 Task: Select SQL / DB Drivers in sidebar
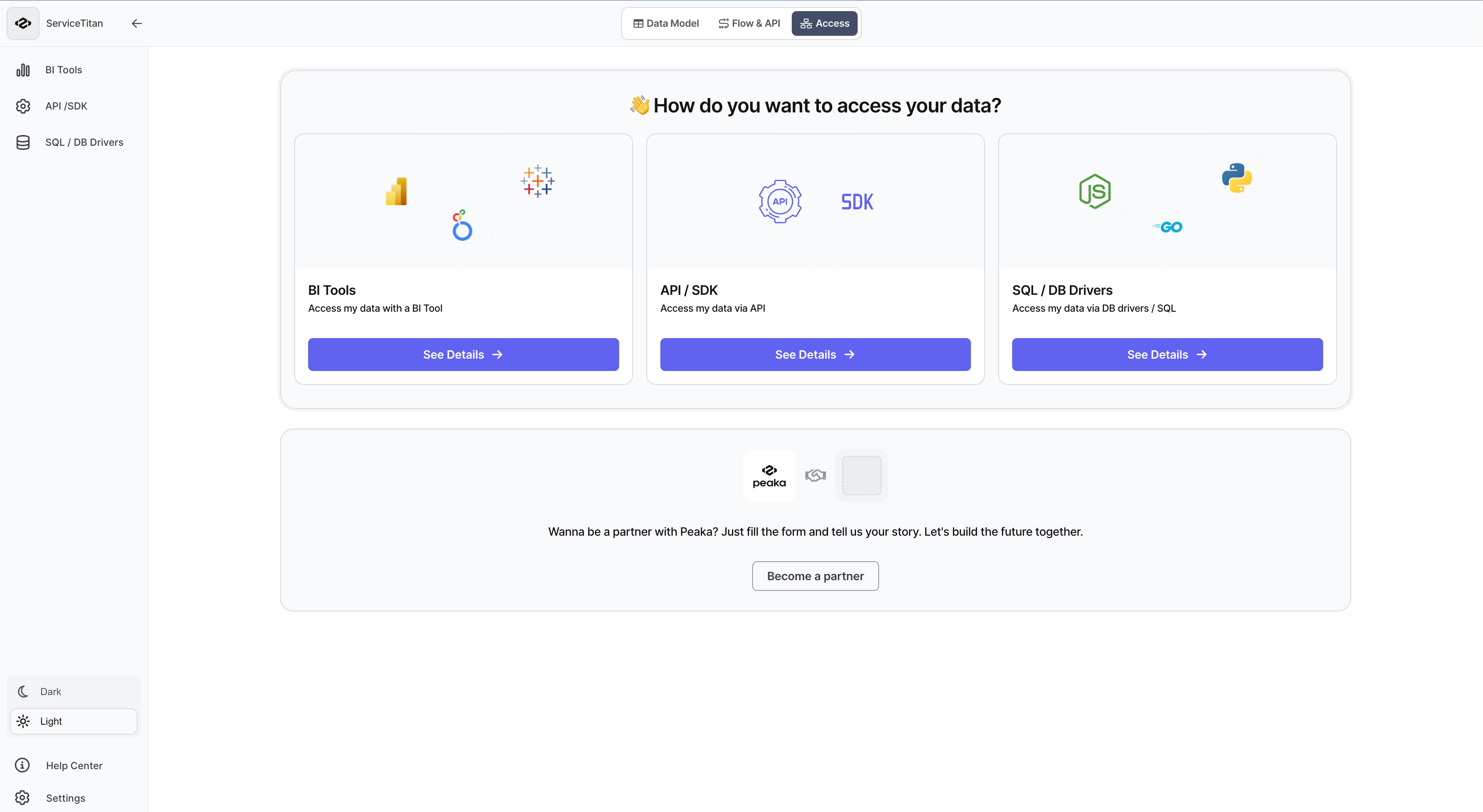[x=84, y=142]
